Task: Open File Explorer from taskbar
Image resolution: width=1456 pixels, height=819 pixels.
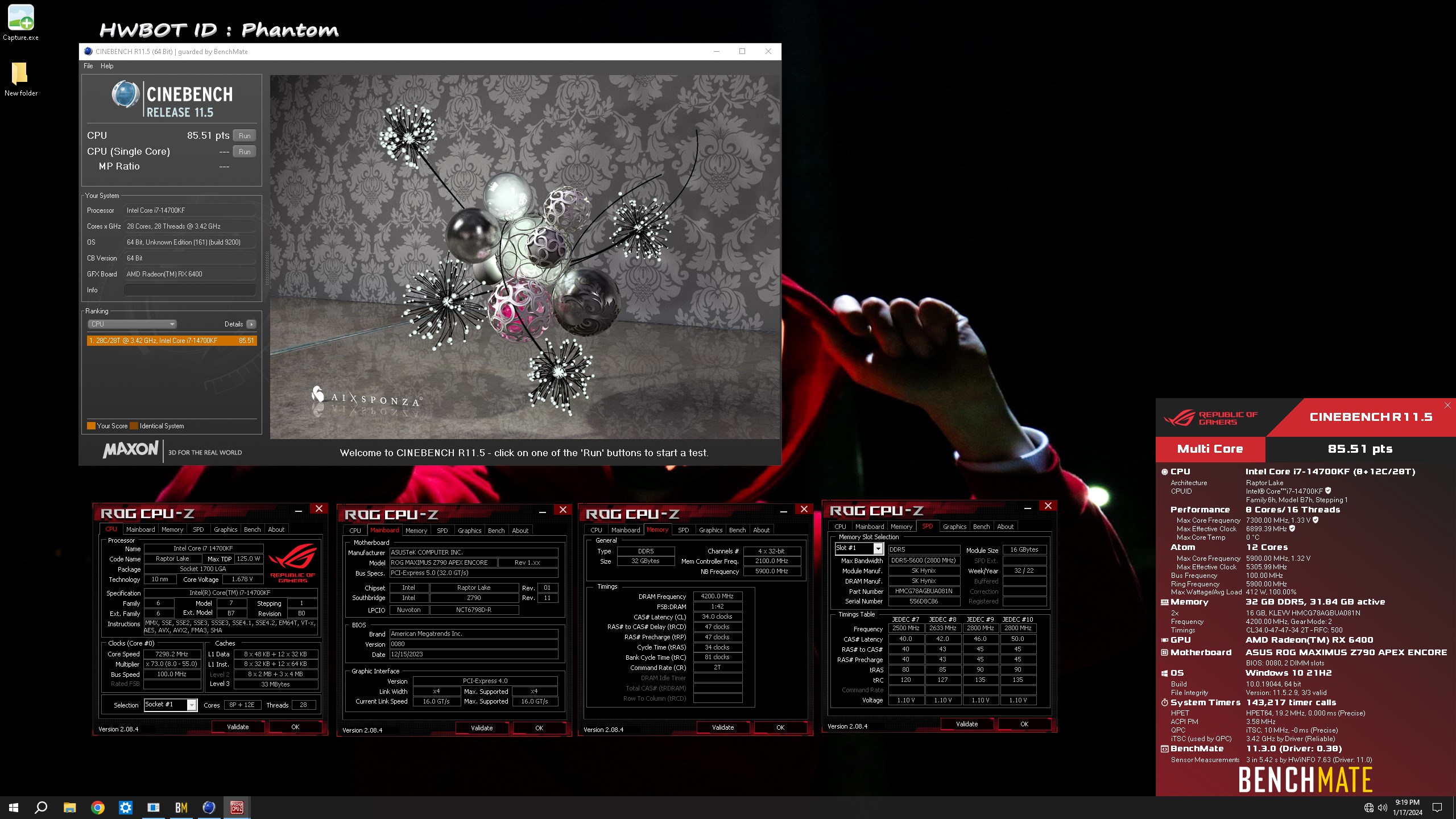Action: [69, 807]
